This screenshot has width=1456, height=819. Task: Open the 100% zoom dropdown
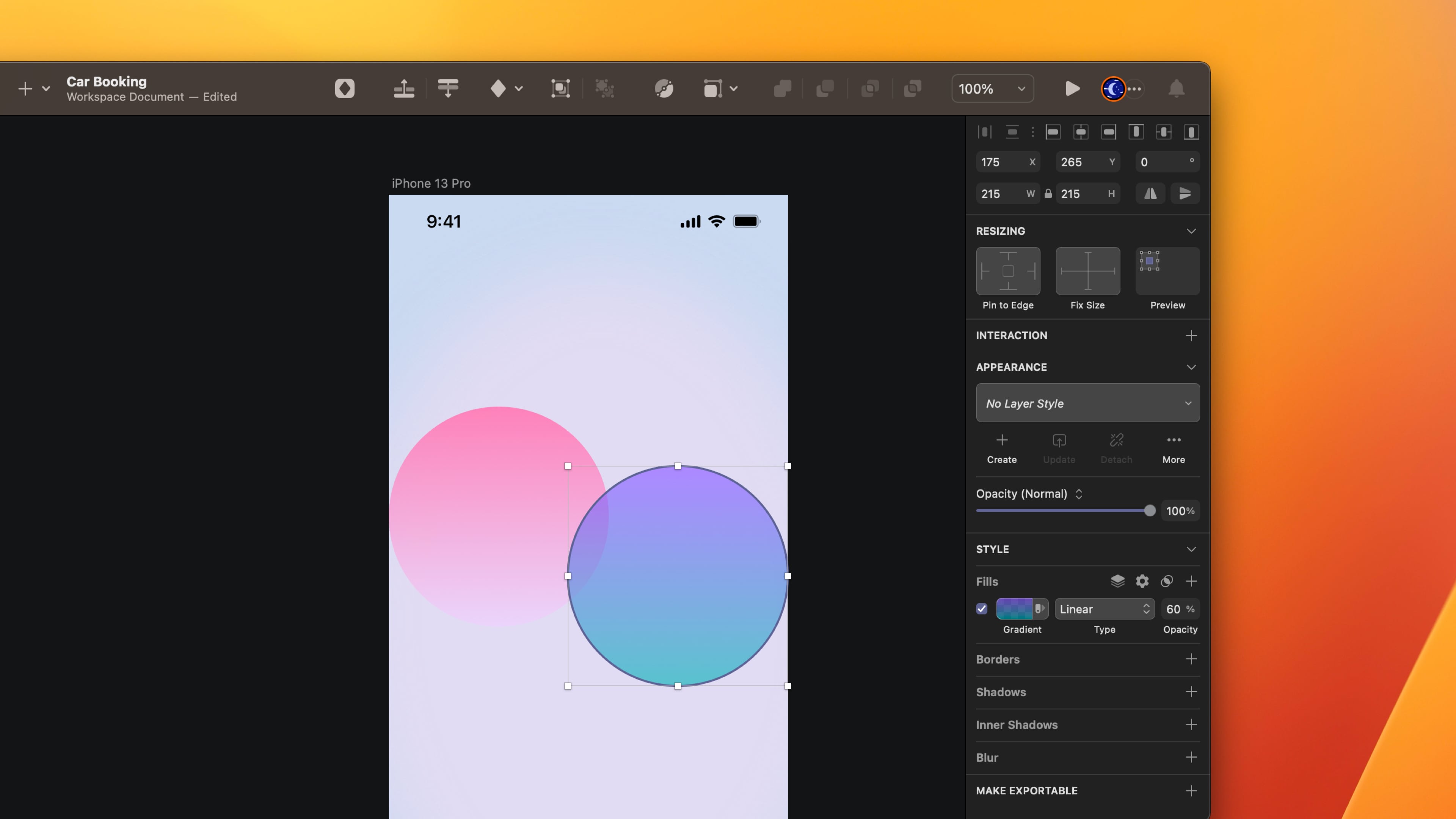[993, 89]
